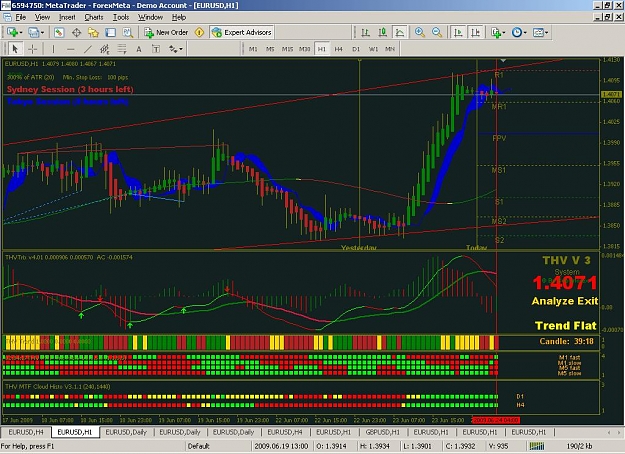Select the Crosshair tool
This screenshot has height=454, width=625.
pyautogui.click(x=32, y=49)
